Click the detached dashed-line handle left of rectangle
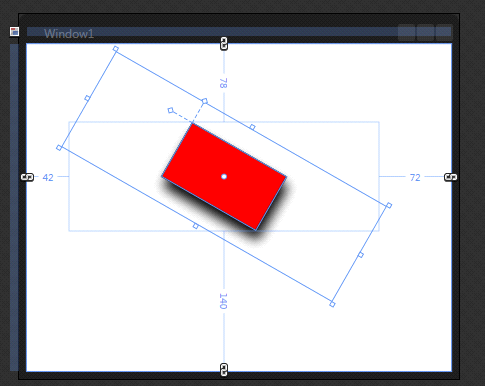This screenshot has width=485, height=386. (x=171, y=110)
